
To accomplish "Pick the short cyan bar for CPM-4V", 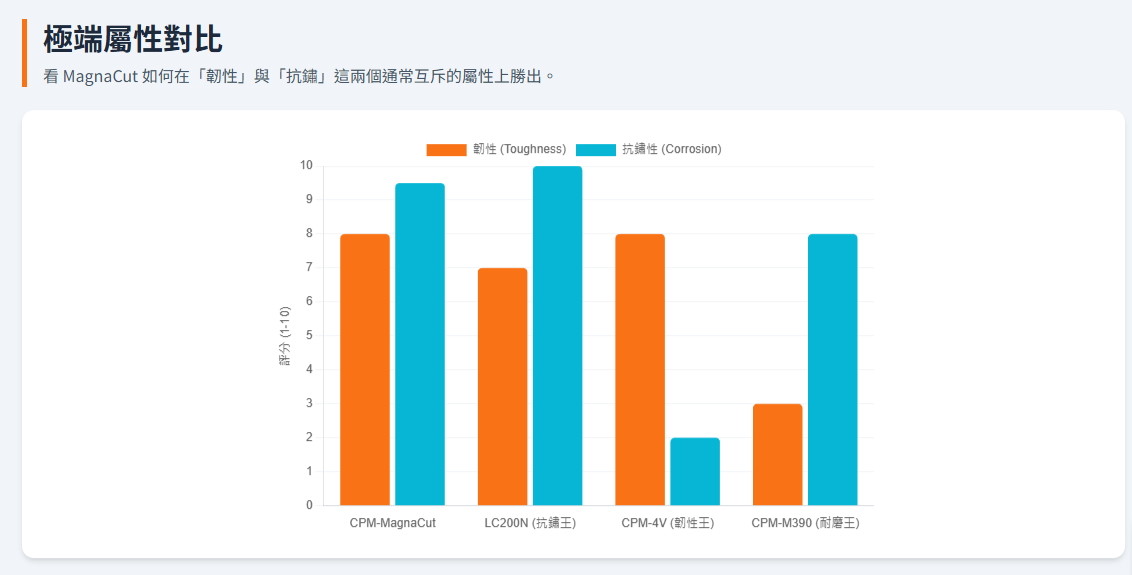I will 695,471.
